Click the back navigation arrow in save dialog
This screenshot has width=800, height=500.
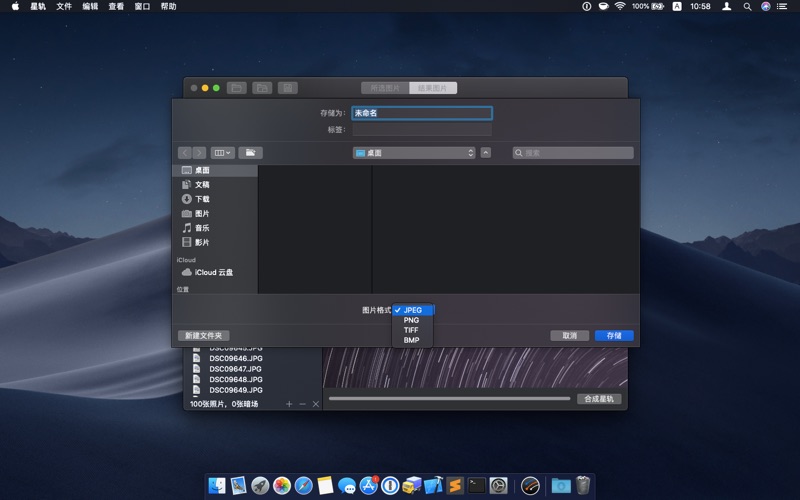coord(185,153)
